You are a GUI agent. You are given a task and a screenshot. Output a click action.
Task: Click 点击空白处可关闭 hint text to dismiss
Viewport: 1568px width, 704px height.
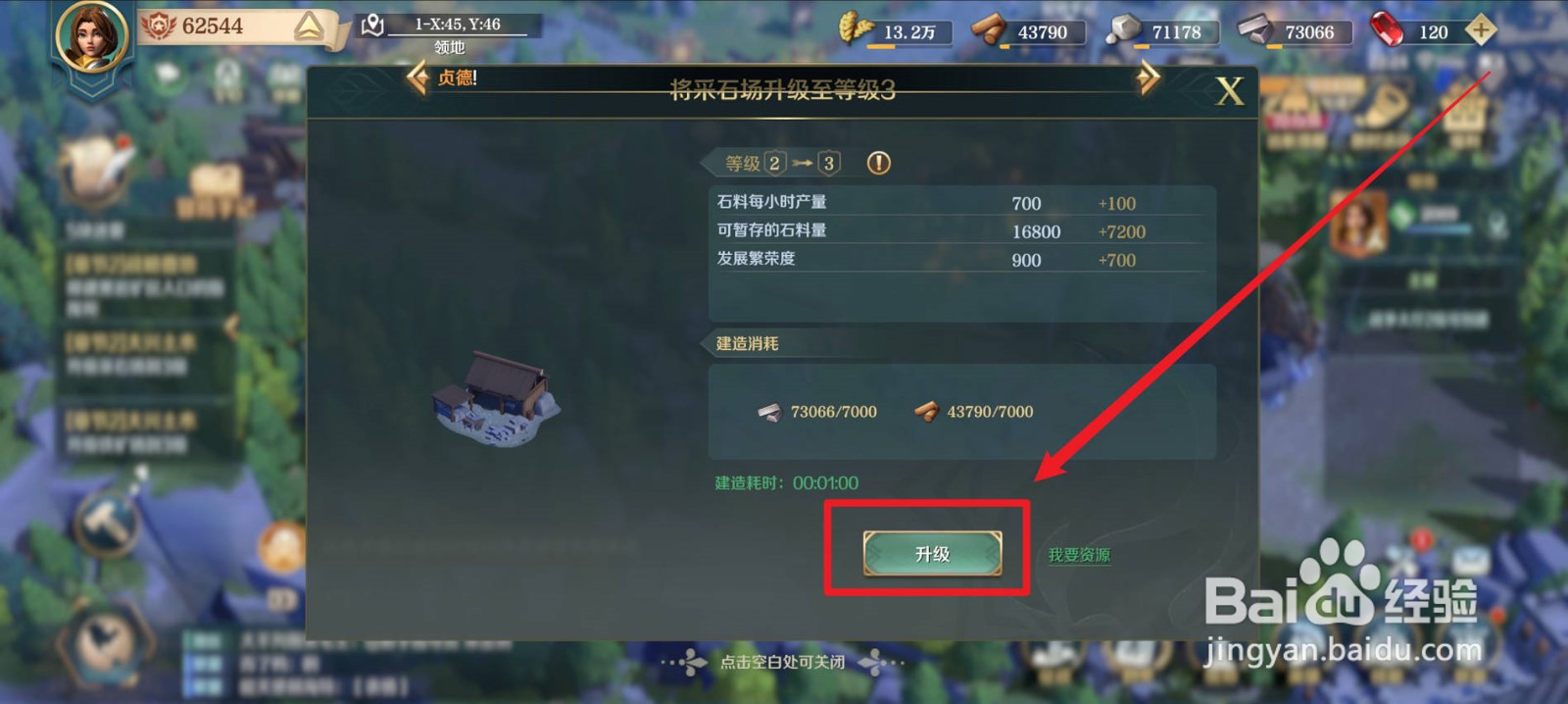782,662
